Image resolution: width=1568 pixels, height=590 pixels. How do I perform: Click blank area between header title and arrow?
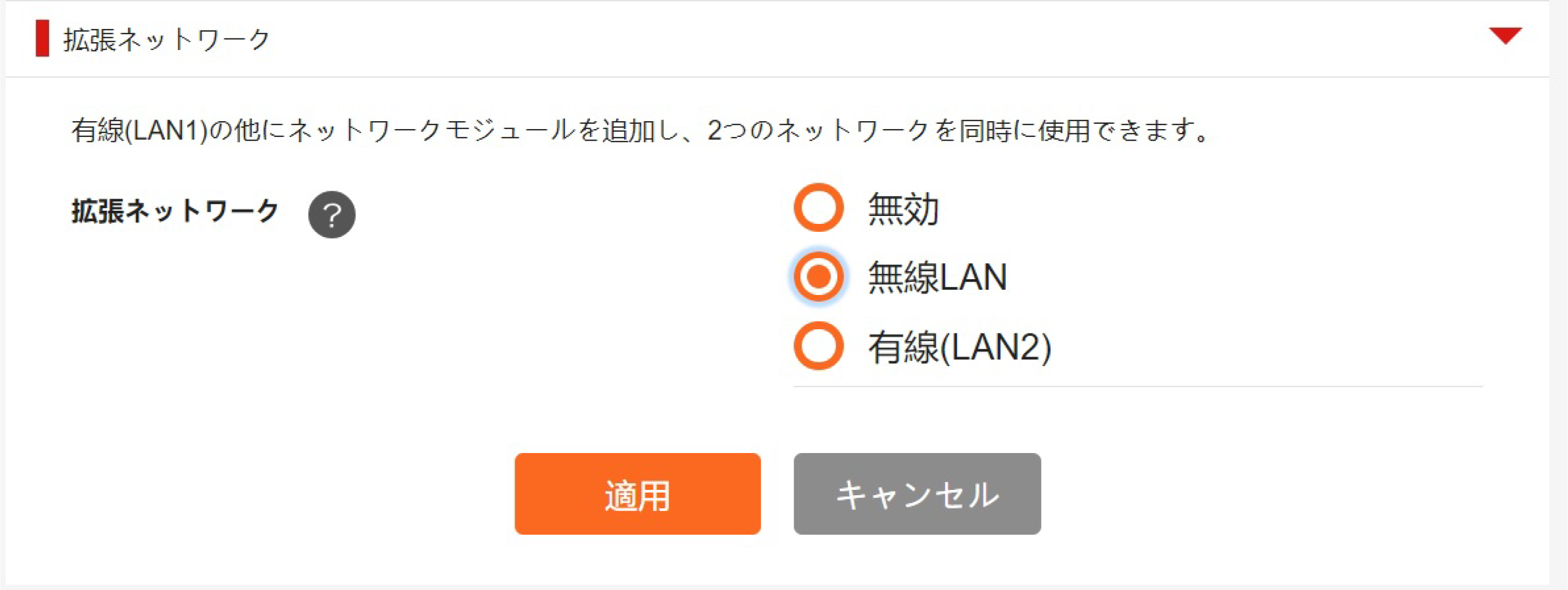pos(852,39)
